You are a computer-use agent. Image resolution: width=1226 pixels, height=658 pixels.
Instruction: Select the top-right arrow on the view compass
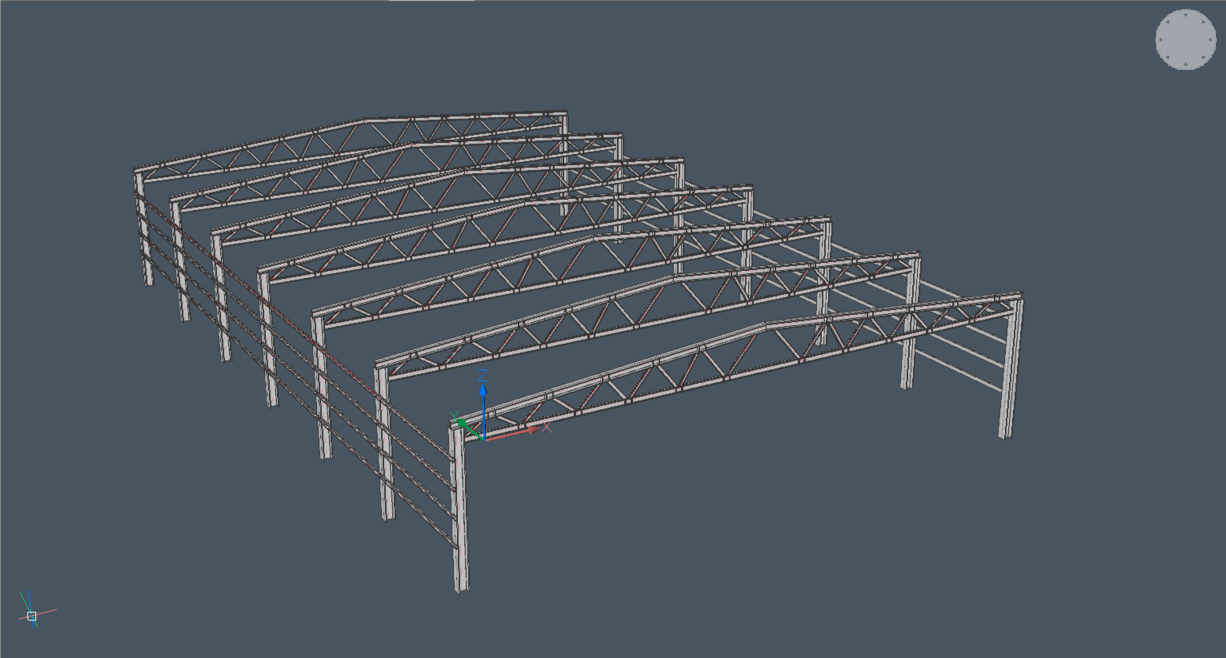(x=1205, y=22)
